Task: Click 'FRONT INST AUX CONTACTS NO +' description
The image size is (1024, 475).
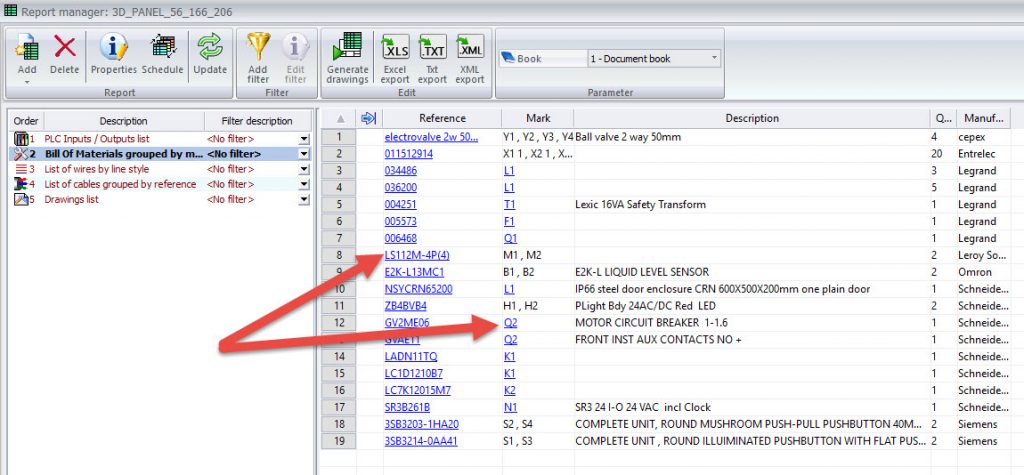Action: pos(658,339)
